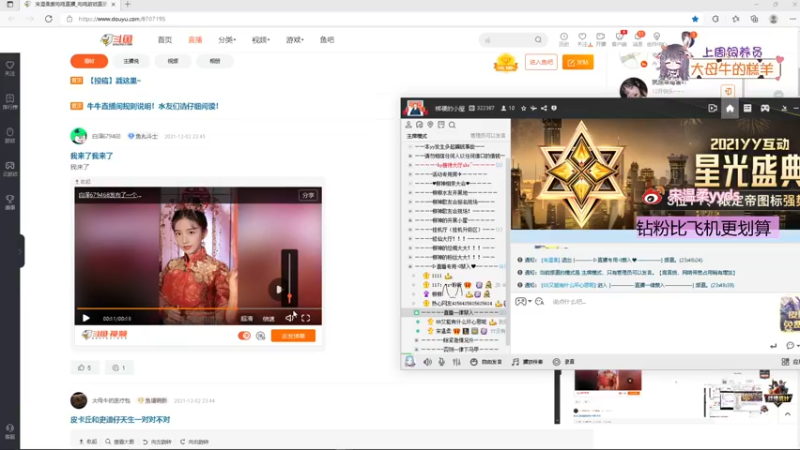The width and height of the screenshot is (800, 450).
Task: Open the 我来了我来了 post title
Action: click(92, 156)
